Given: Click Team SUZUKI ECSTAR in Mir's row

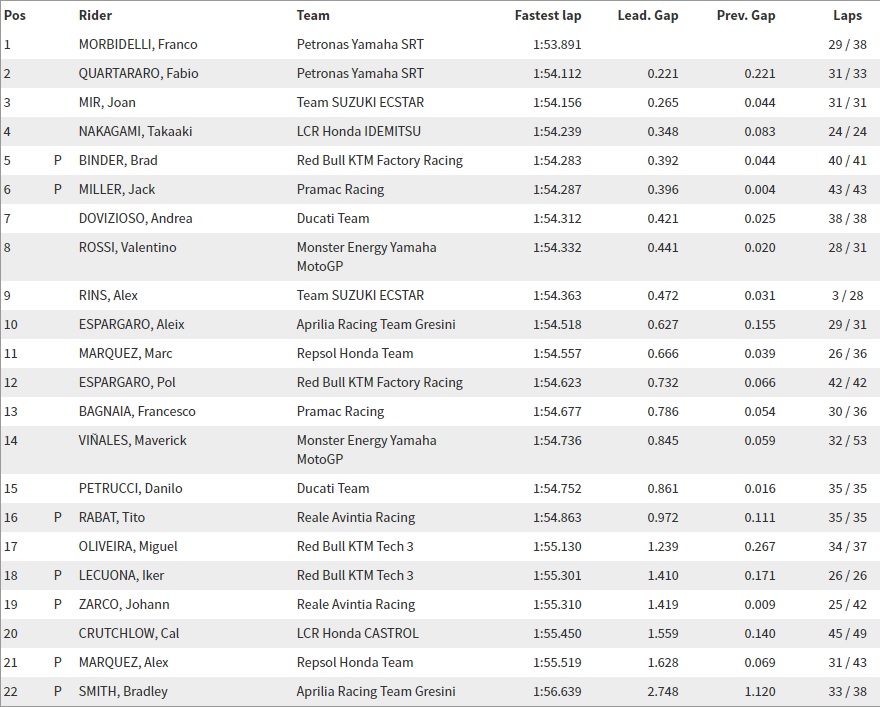Looking at the screenshot, I should (x=360, y=102).
